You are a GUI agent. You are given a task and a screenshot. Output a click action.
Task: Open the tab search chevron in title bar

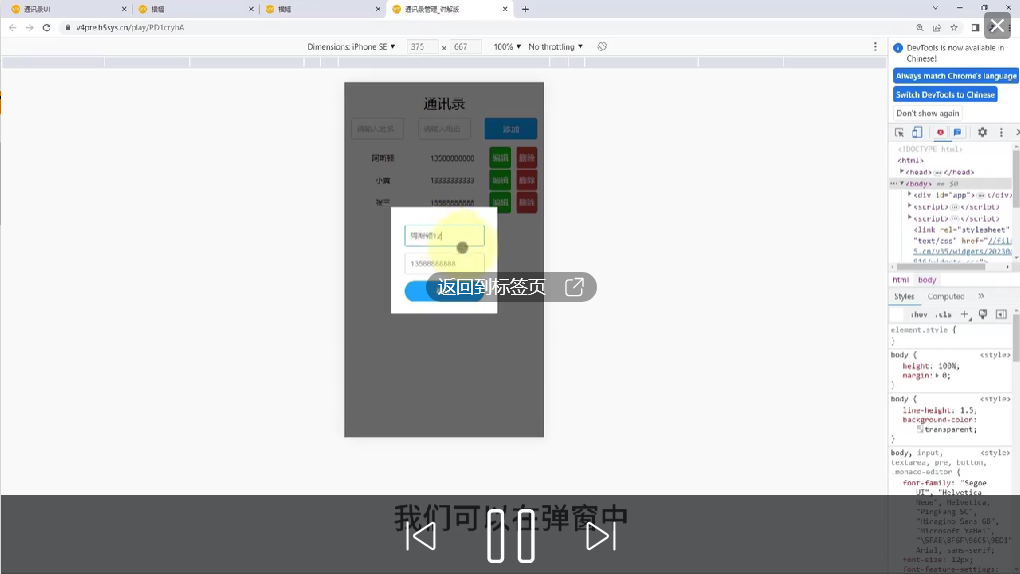[935, 8]
